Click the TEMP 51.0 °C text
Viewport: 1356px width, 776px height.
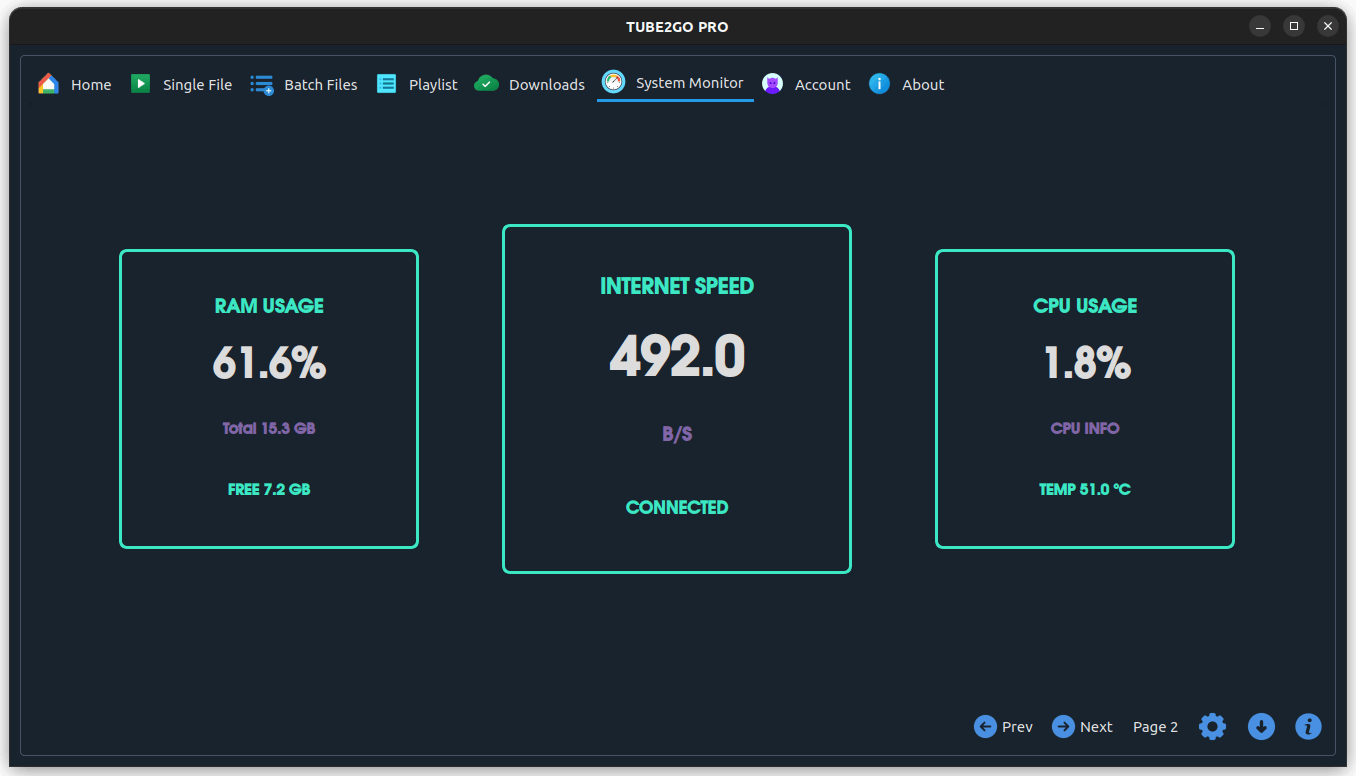[x=1085, y=489]
